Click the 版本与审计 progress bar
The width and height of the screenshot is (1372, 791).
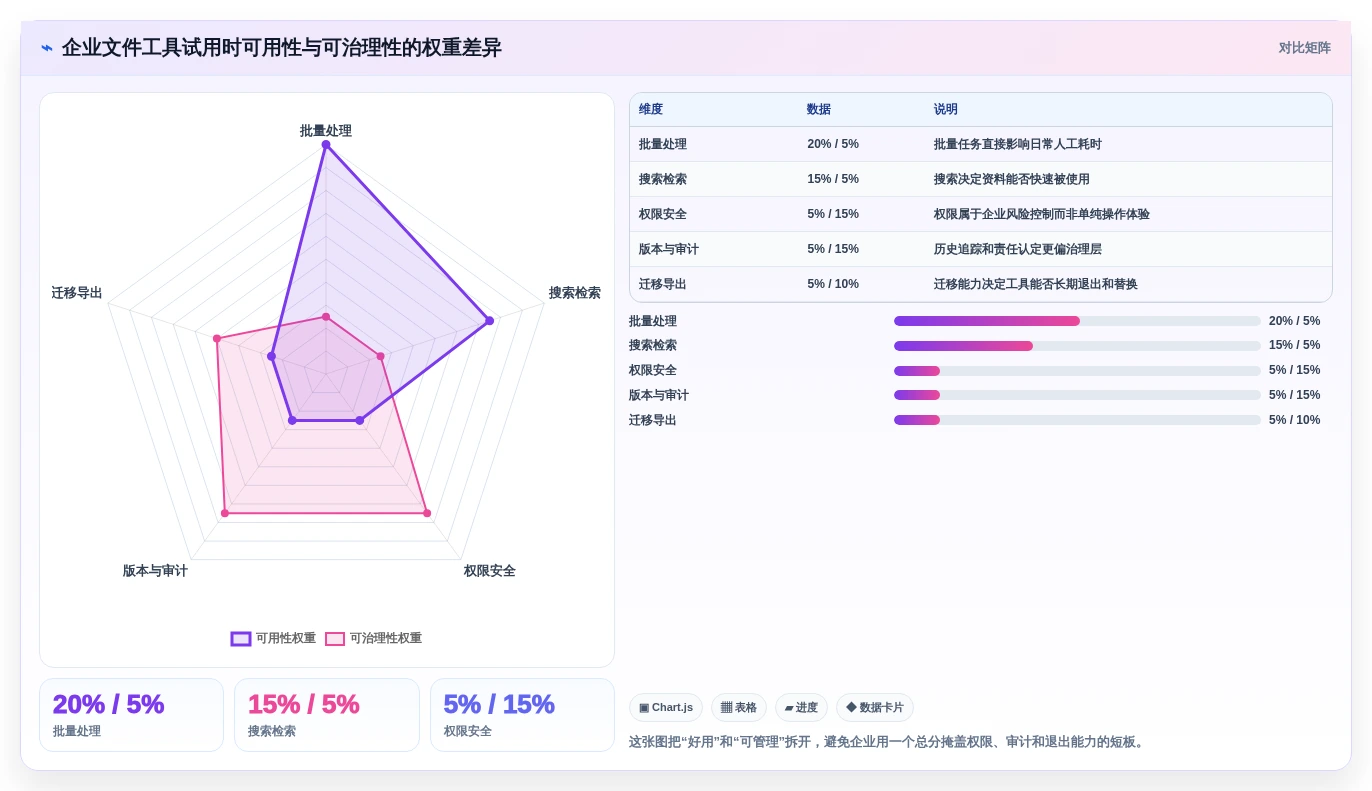coord(1077,395)
